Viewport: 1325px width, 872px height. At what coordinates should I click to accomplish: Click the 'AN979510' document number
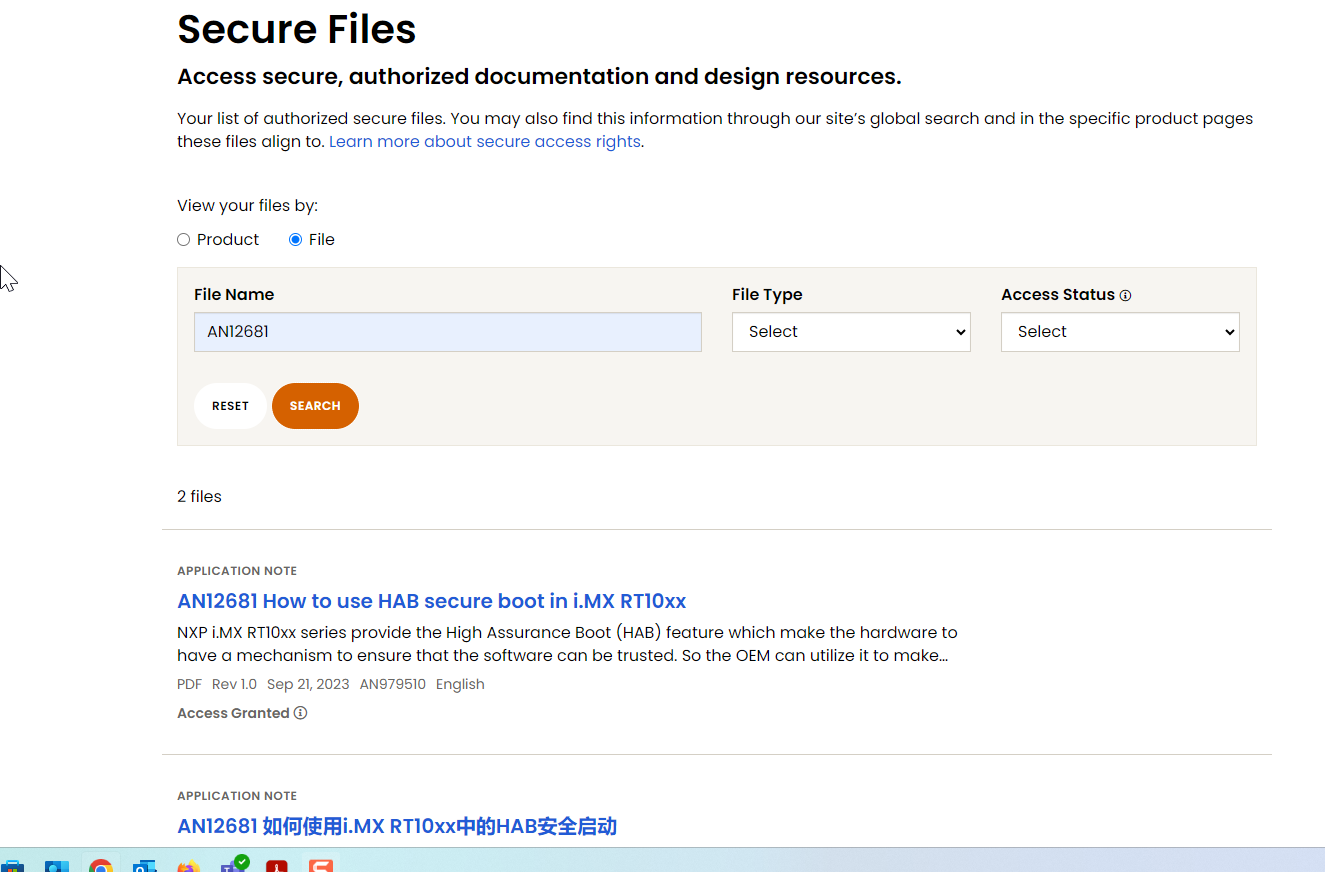coord(393,684)
